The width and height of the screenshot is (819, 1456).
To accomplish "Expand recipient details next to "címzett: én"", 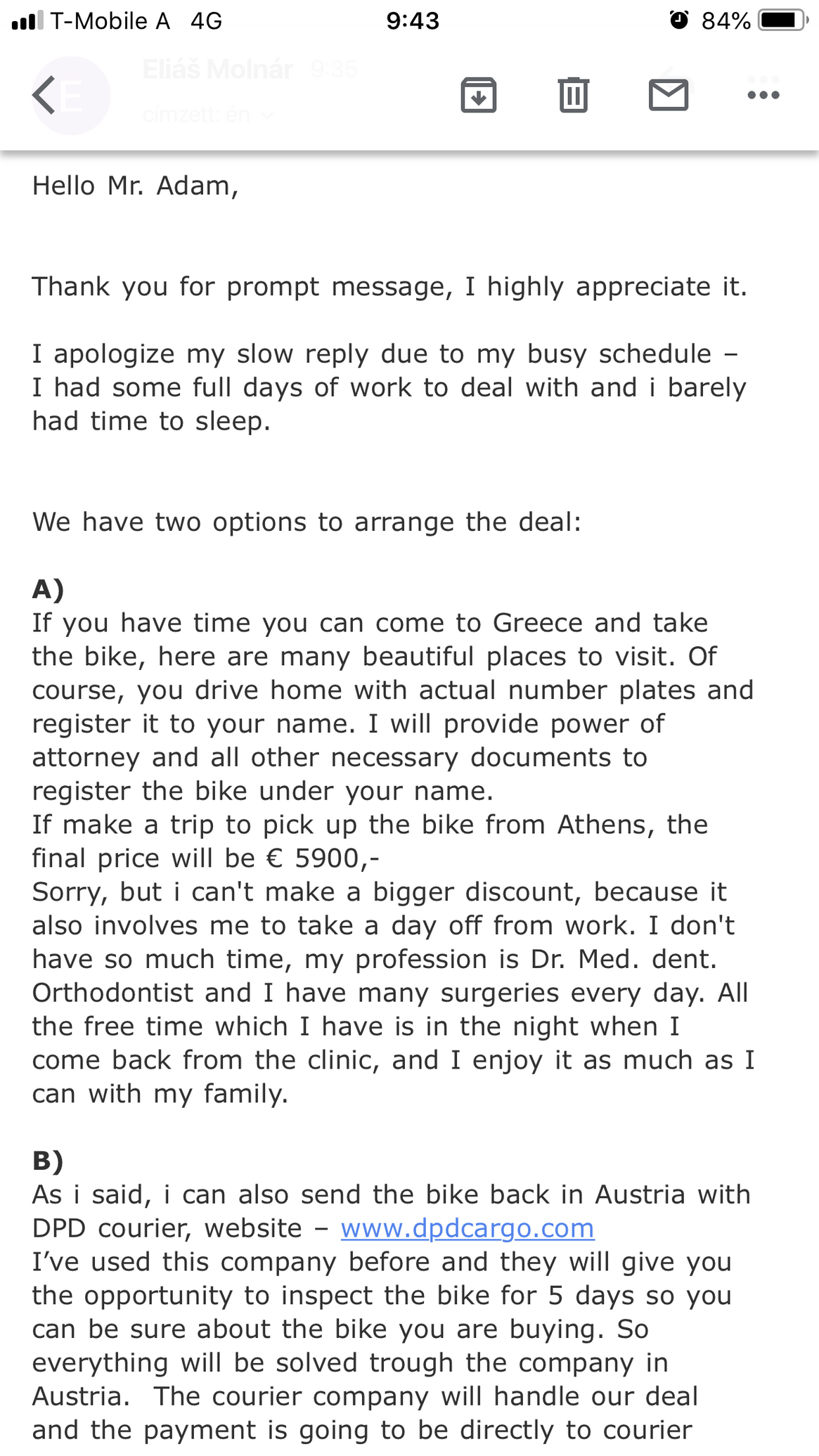I will click(x=266, y=115).
